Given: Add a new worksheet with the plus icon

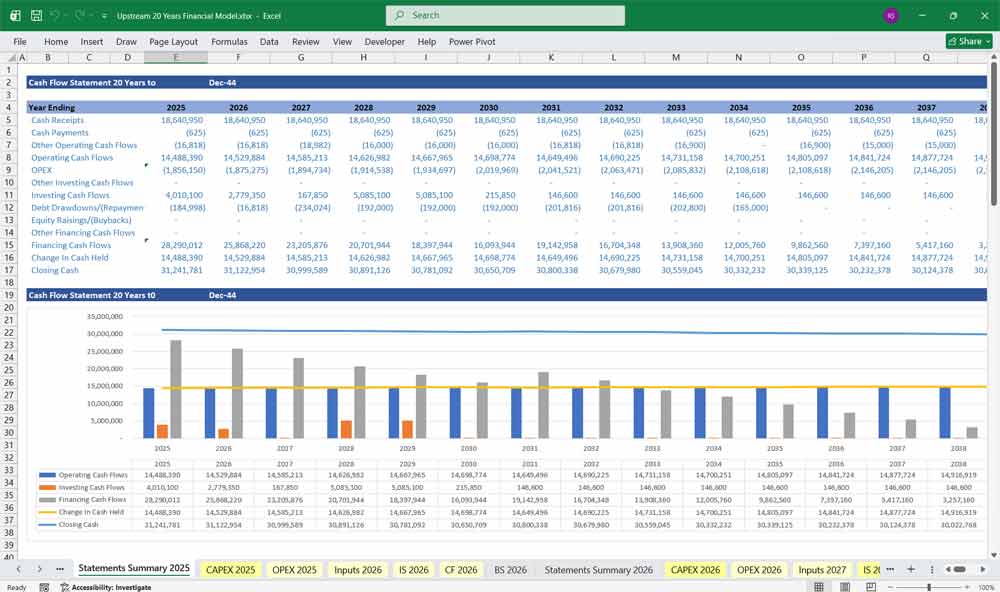Looking at the screenshot, I should pos(911,567).
